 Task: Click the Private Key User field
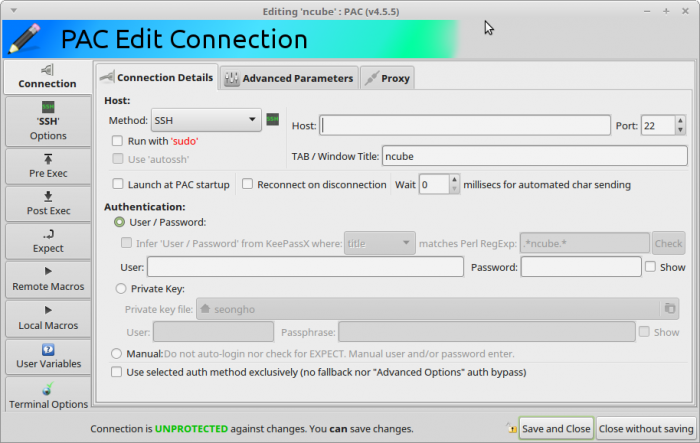point(213,332)
